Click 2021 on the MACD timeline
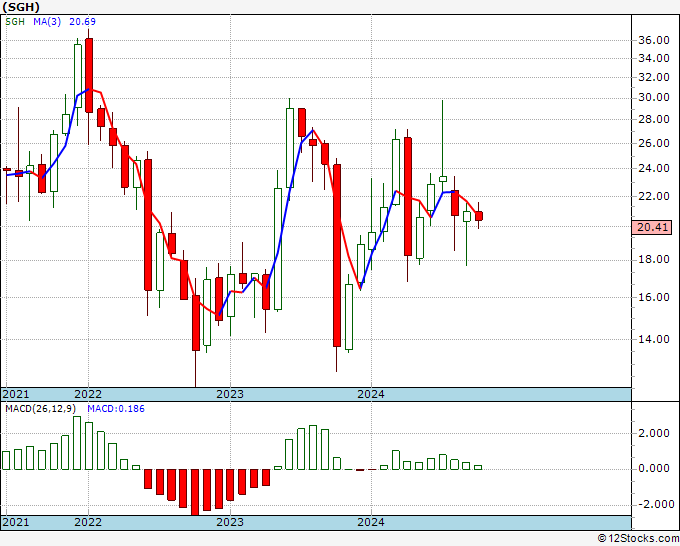680x546 pixels. pyautogui.click(x=16, y=522)
